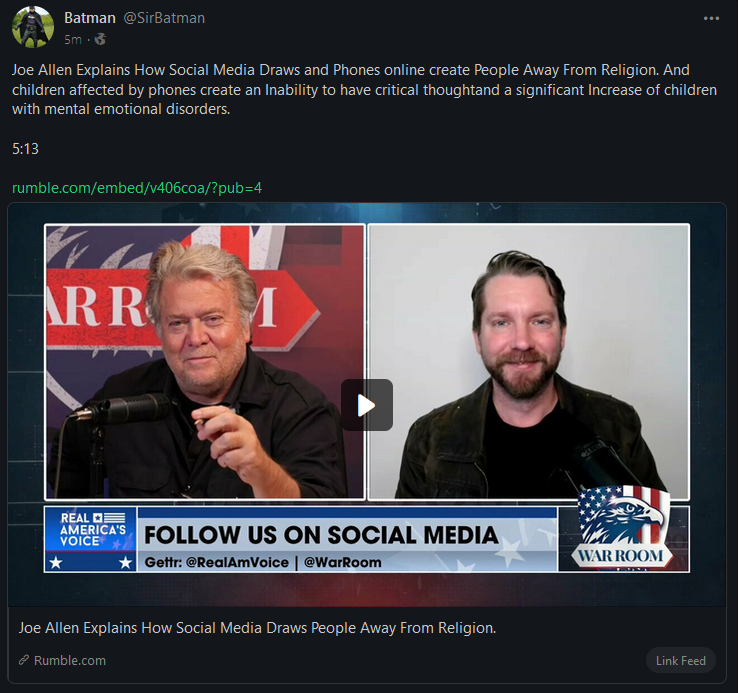738x693 pixels.
Task: Open the 5m post timestamp
Action: (73, 40)
